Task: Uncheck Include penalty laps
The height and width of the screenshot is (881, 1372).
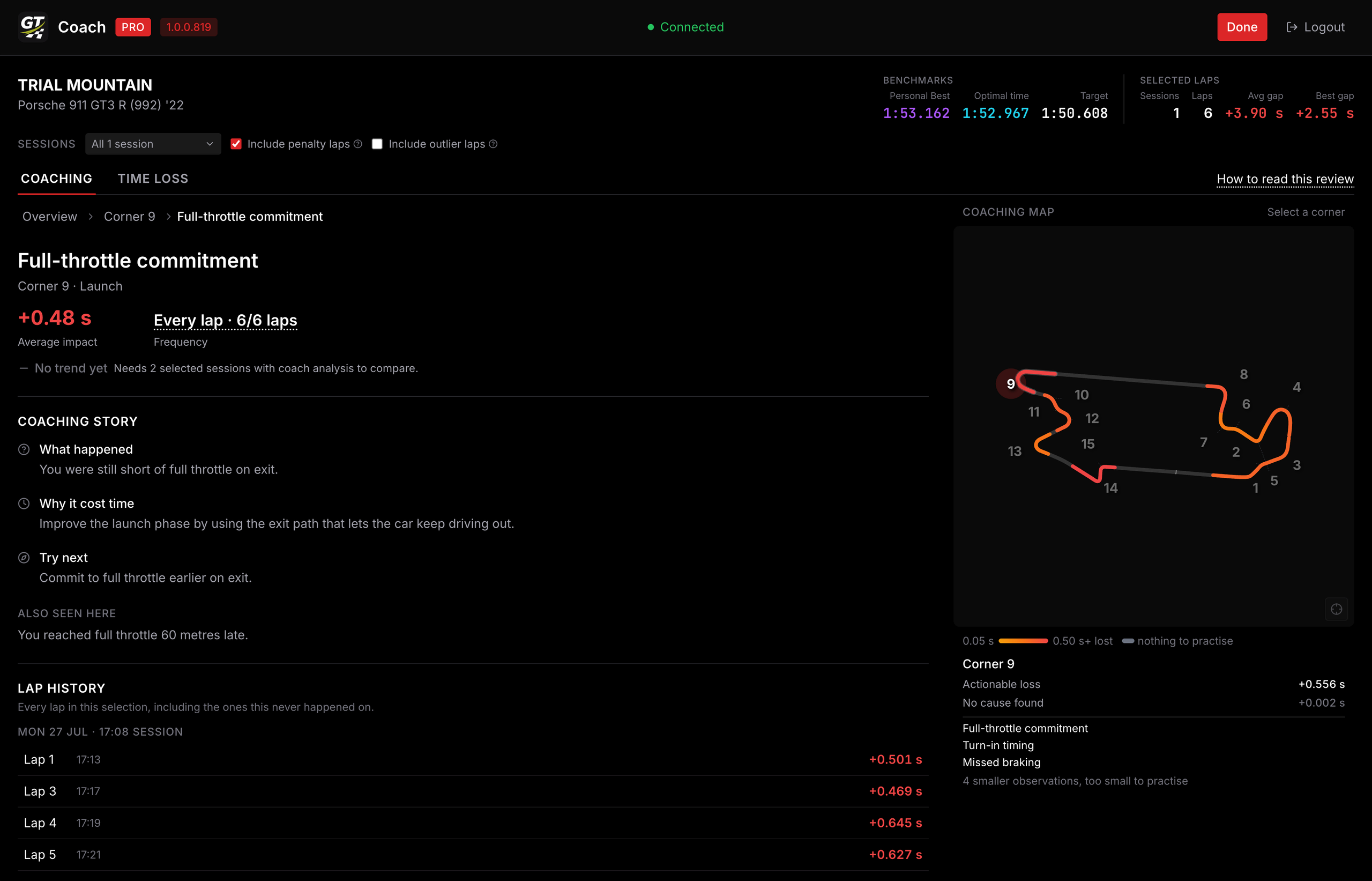Action: click(x=236, y=144)
